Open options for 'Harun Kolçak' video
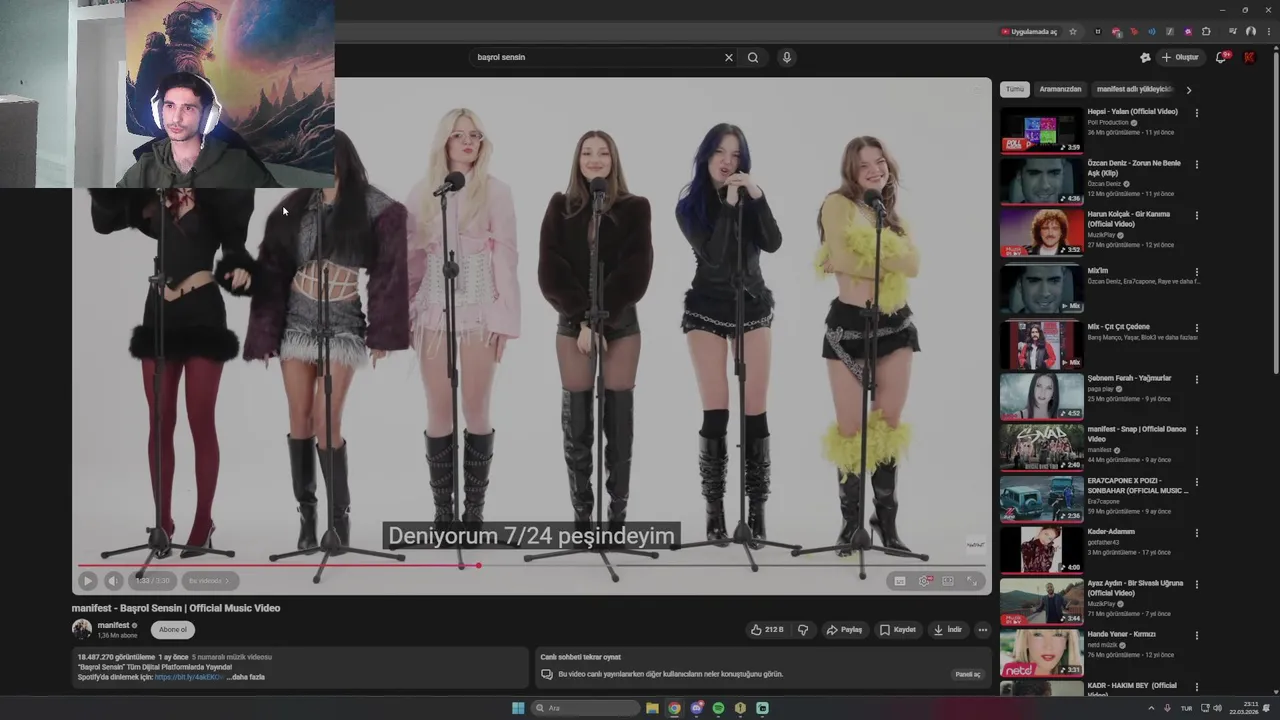 (1196, 215)
